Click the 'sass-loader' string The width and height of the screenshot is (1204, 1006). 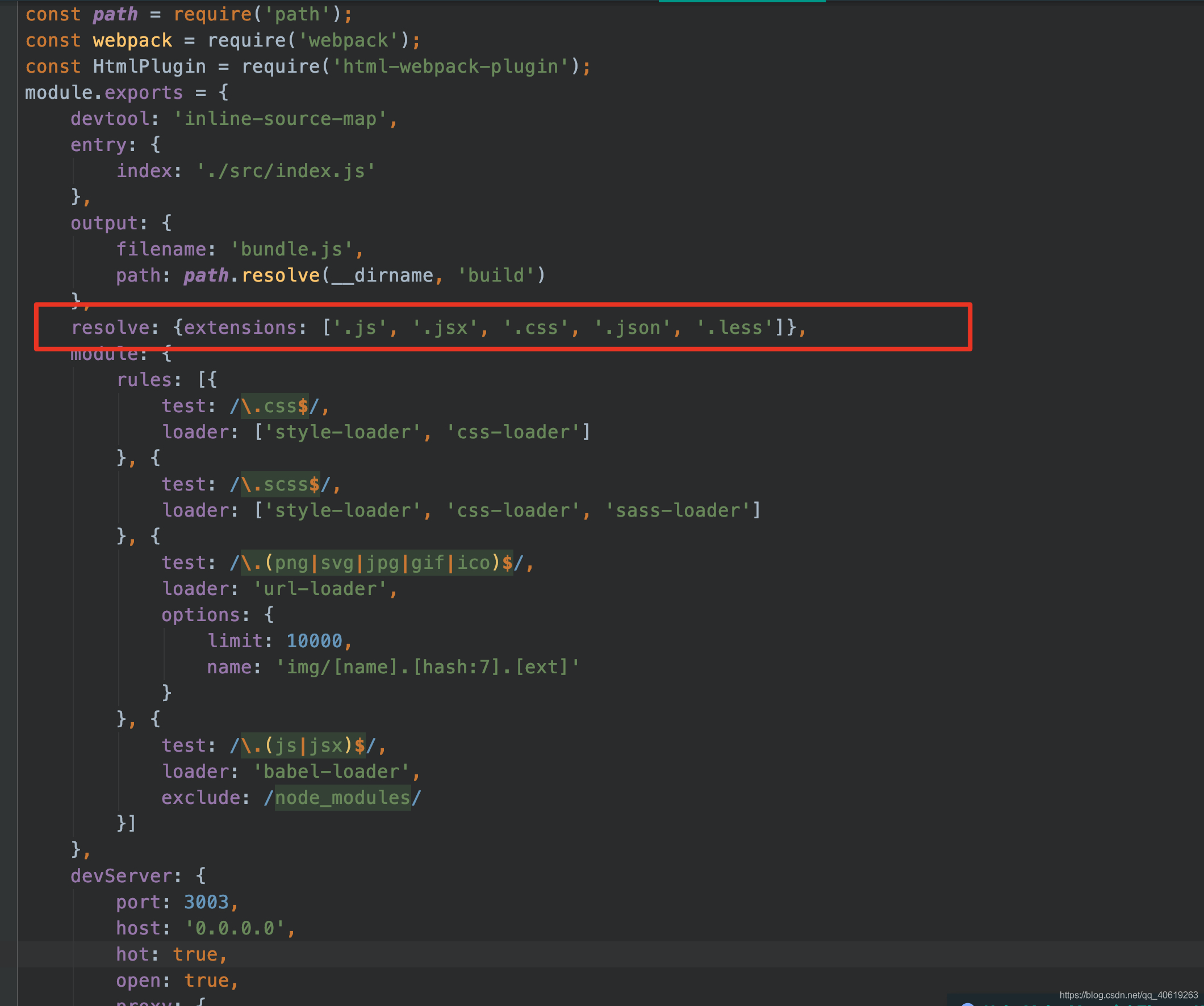pyautogui.click(x=677, y=510)
